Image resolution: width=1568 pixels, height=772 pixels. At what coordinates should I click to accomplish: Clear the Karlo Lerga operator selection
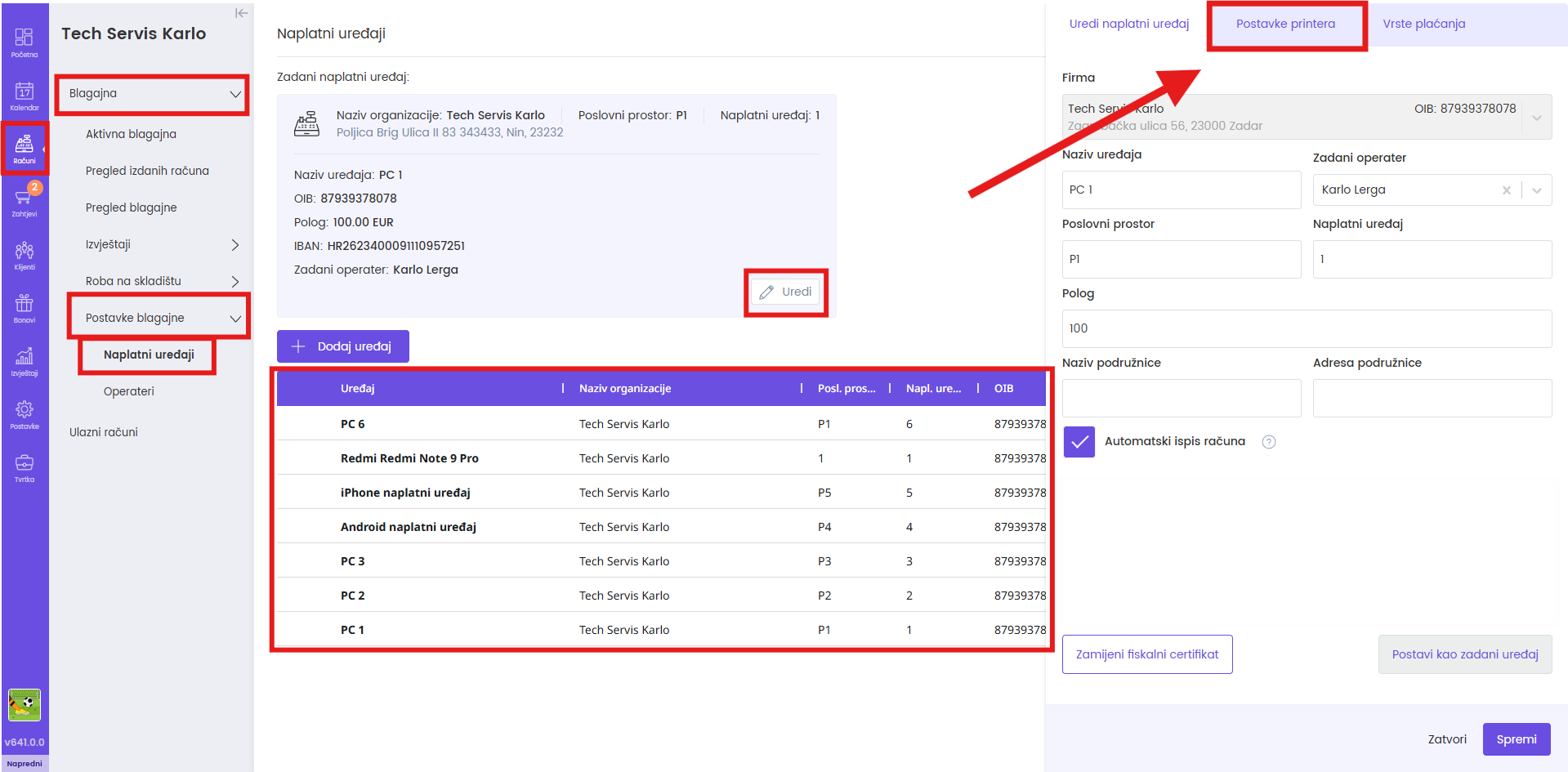tap(1506, 190)
